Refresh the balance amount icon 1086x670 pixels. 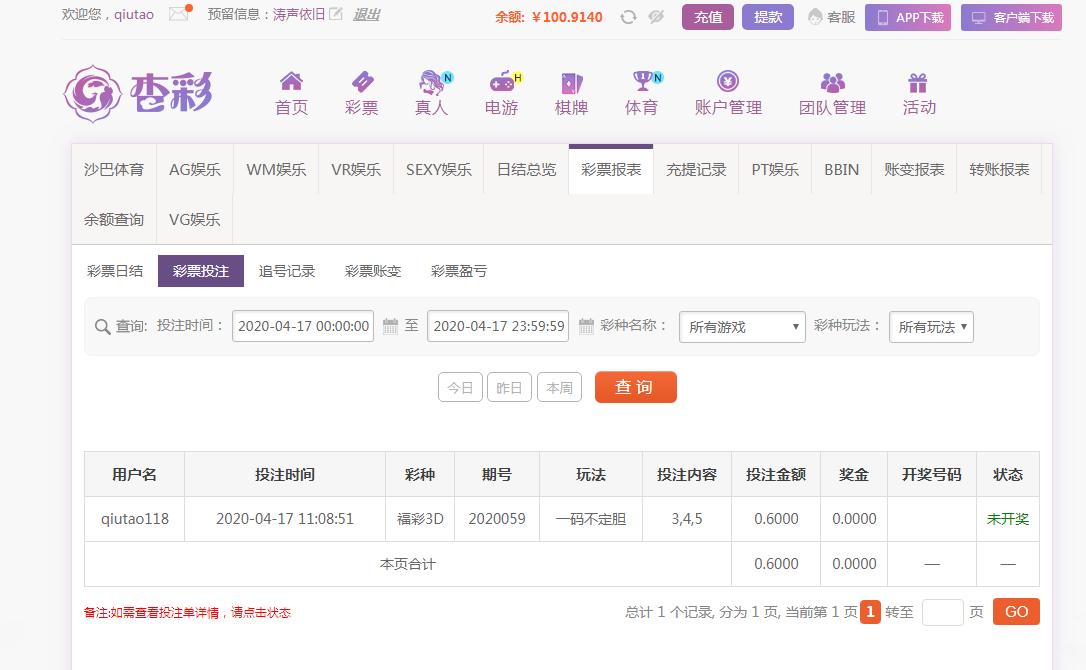click(x=628, y=17)
